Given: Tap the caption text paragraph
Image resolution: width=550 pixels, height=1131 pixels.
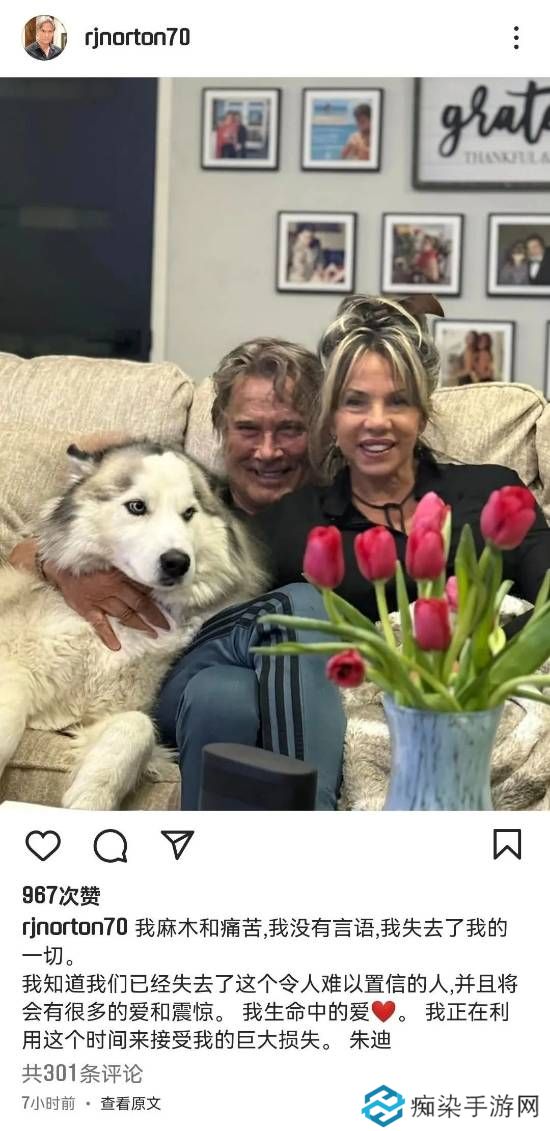Looking at the screenshot, I should coord(270,985).
